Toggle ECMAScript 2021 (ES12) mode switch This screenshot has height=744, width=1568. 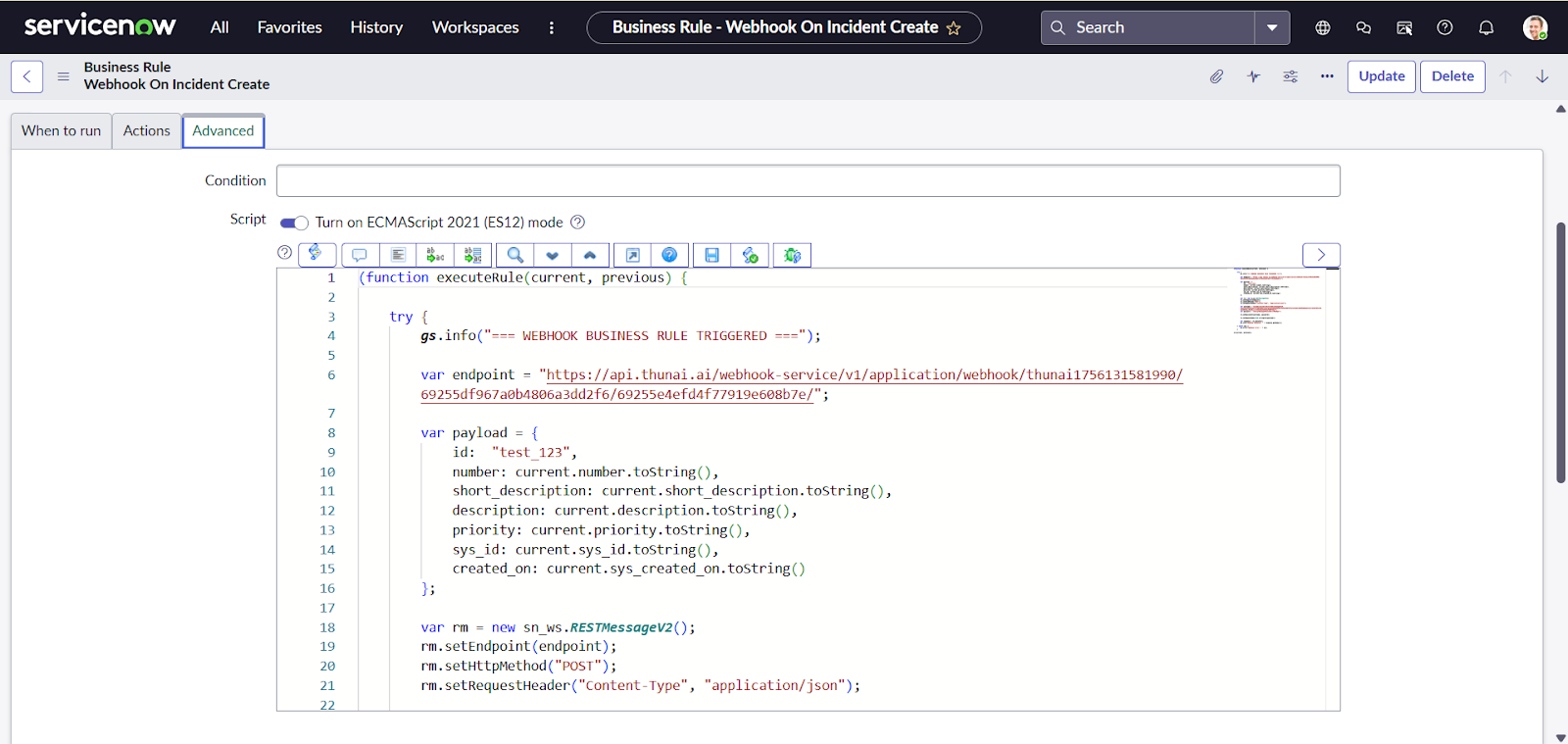coord(294,223)
